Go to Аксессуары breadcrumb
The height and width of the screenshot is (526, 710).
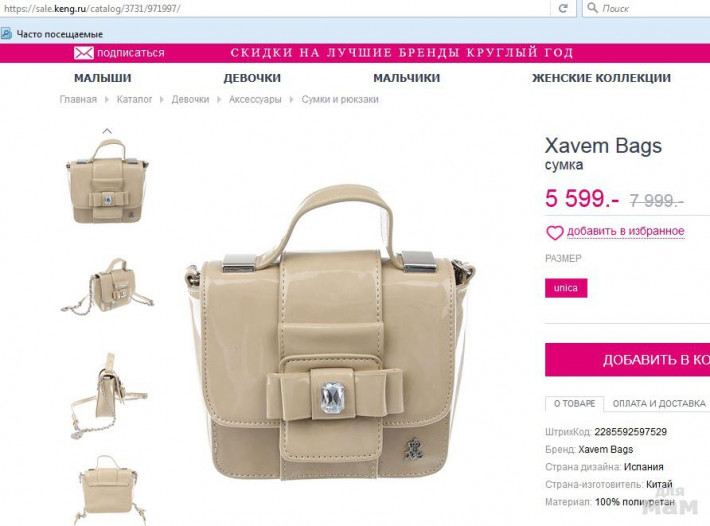[255, 100]
